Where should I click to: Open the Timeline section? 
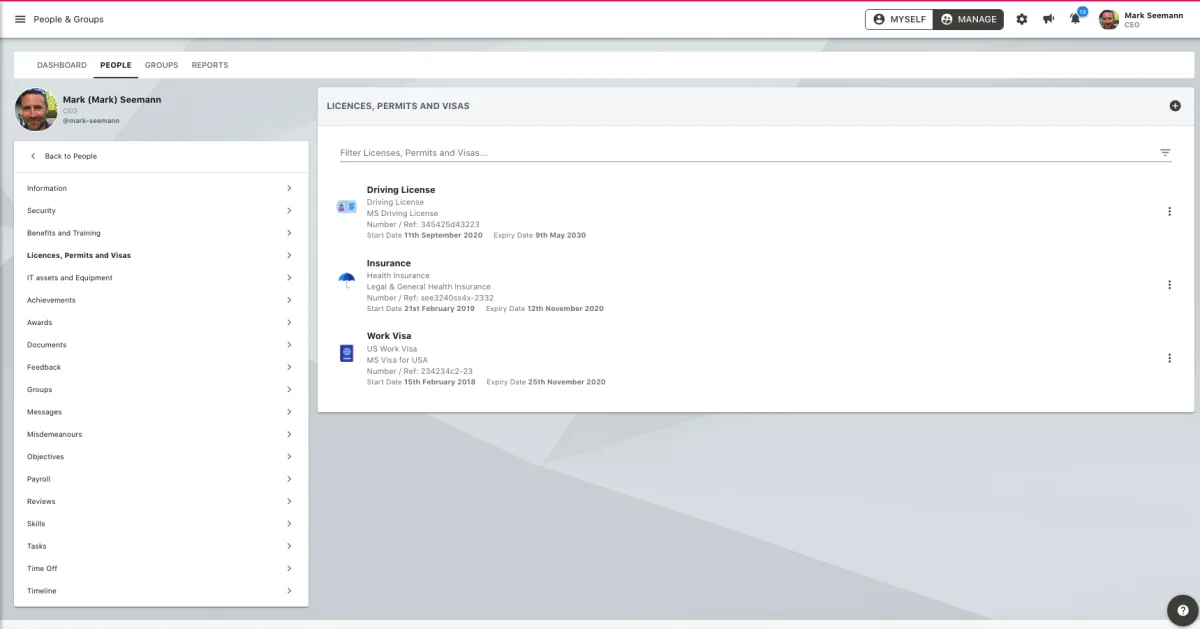[161, 591]
